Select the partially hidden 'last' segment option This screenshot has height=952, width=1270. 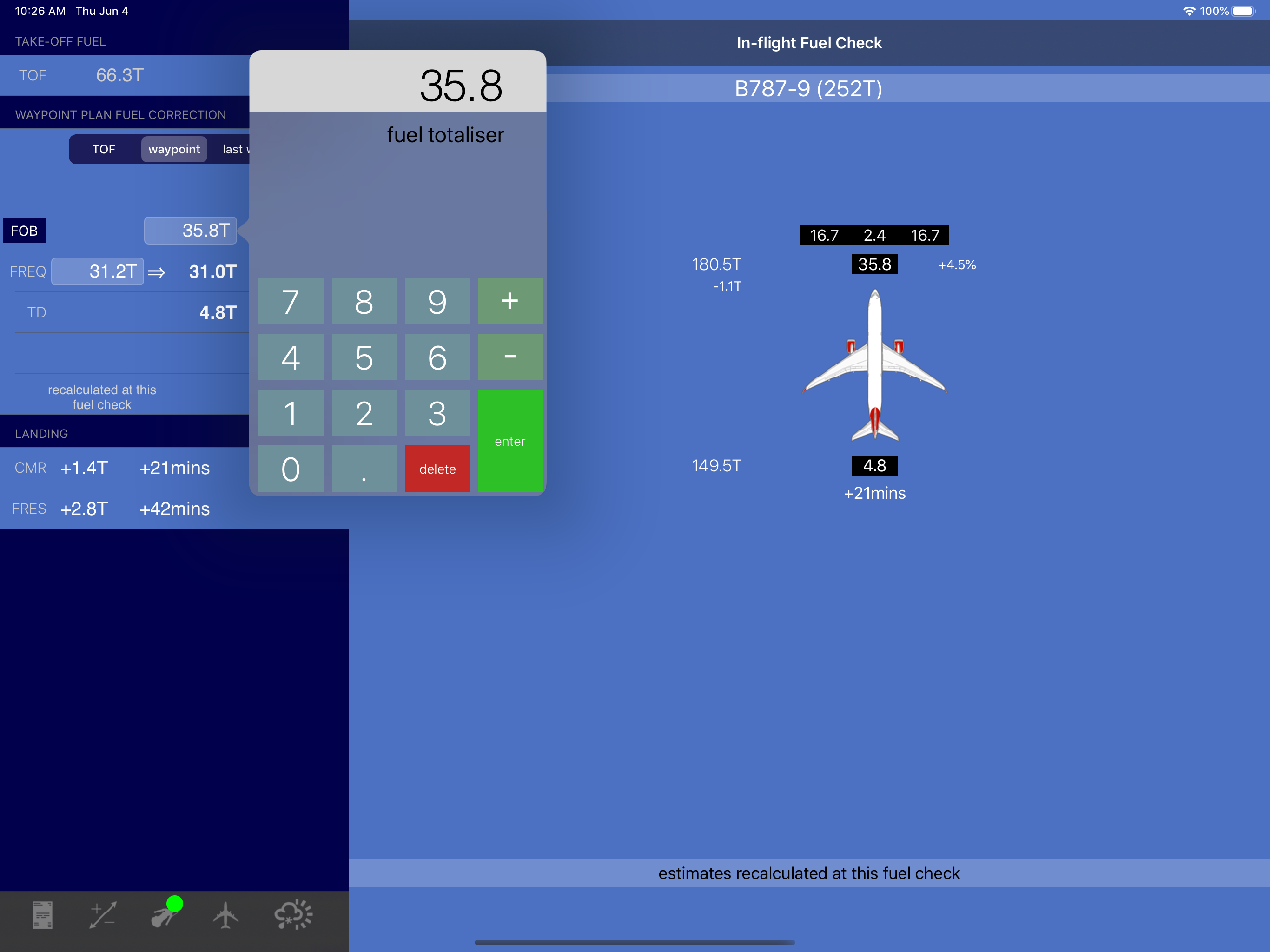click(x=235, y=149)
